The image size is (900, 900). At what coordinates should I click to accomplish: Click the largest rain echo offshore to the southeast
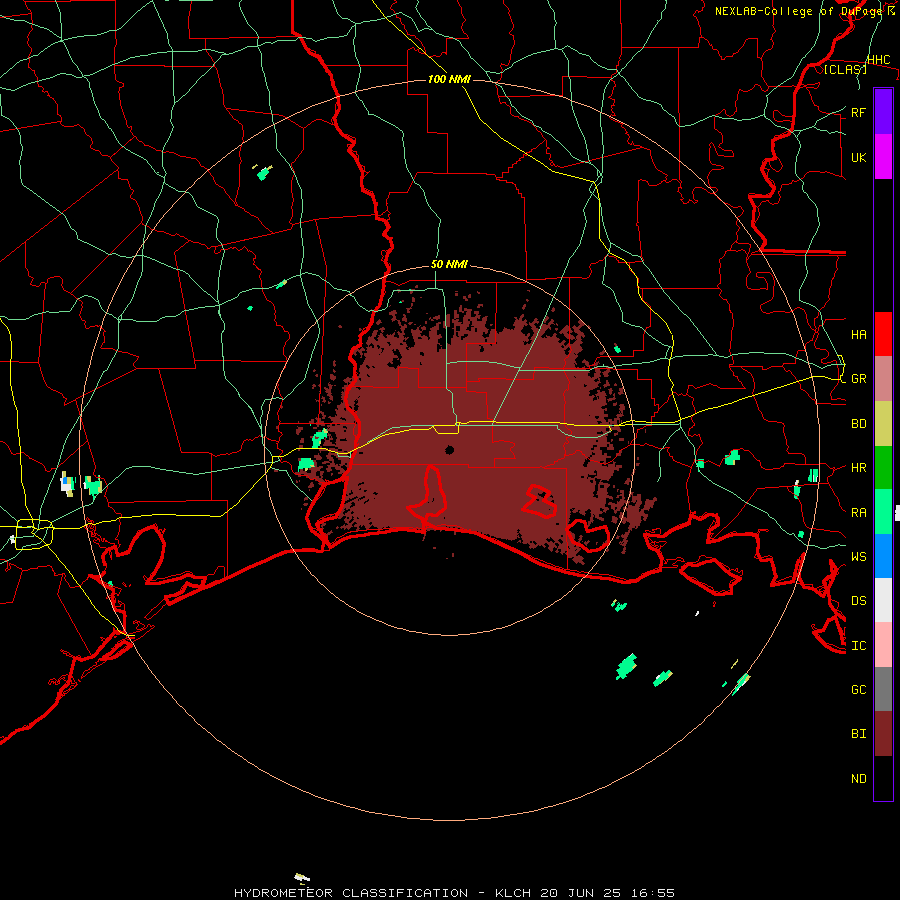click(x=626, y=666)
